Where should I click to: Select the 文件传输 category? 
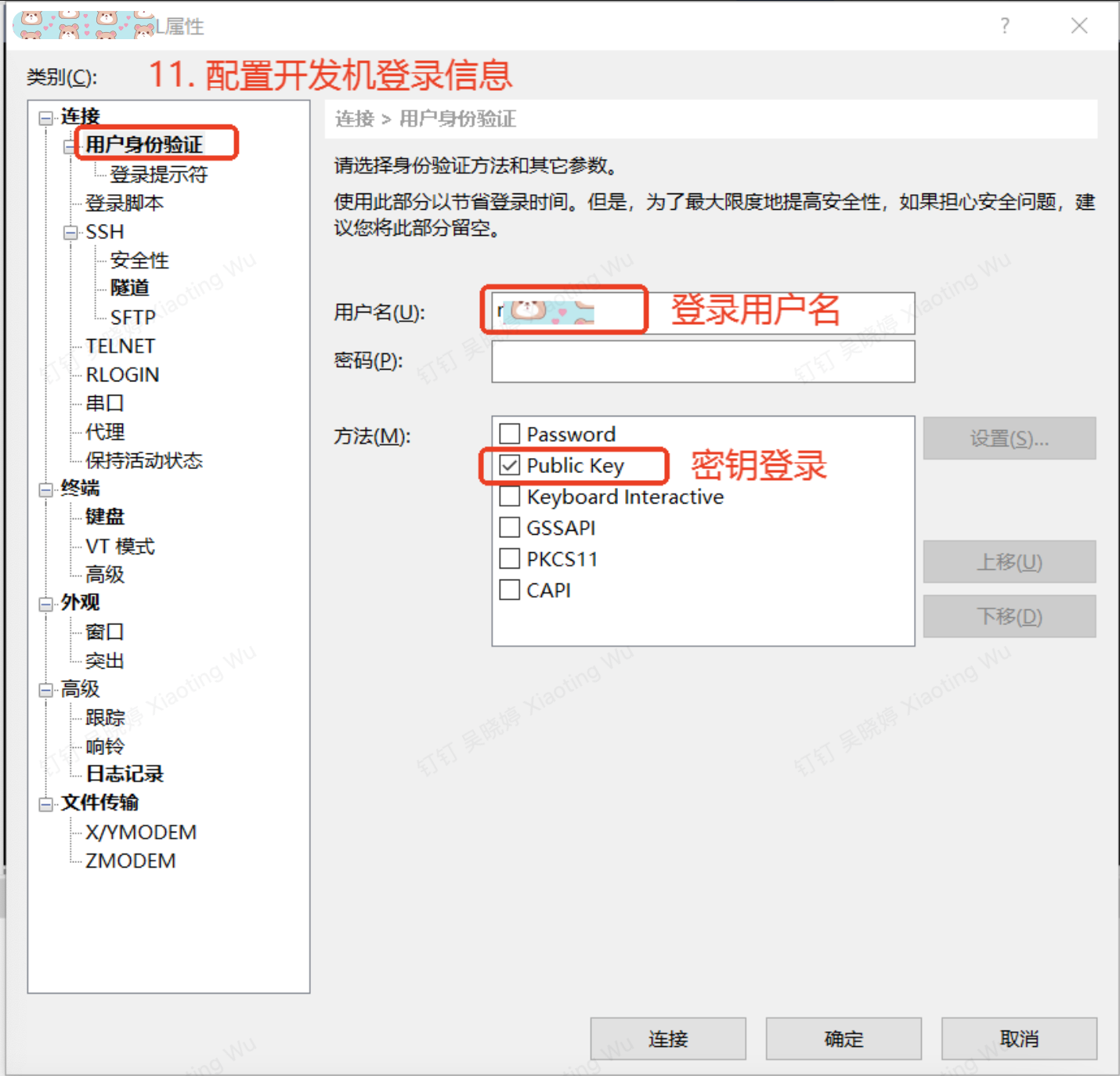(x=99, y=803)
